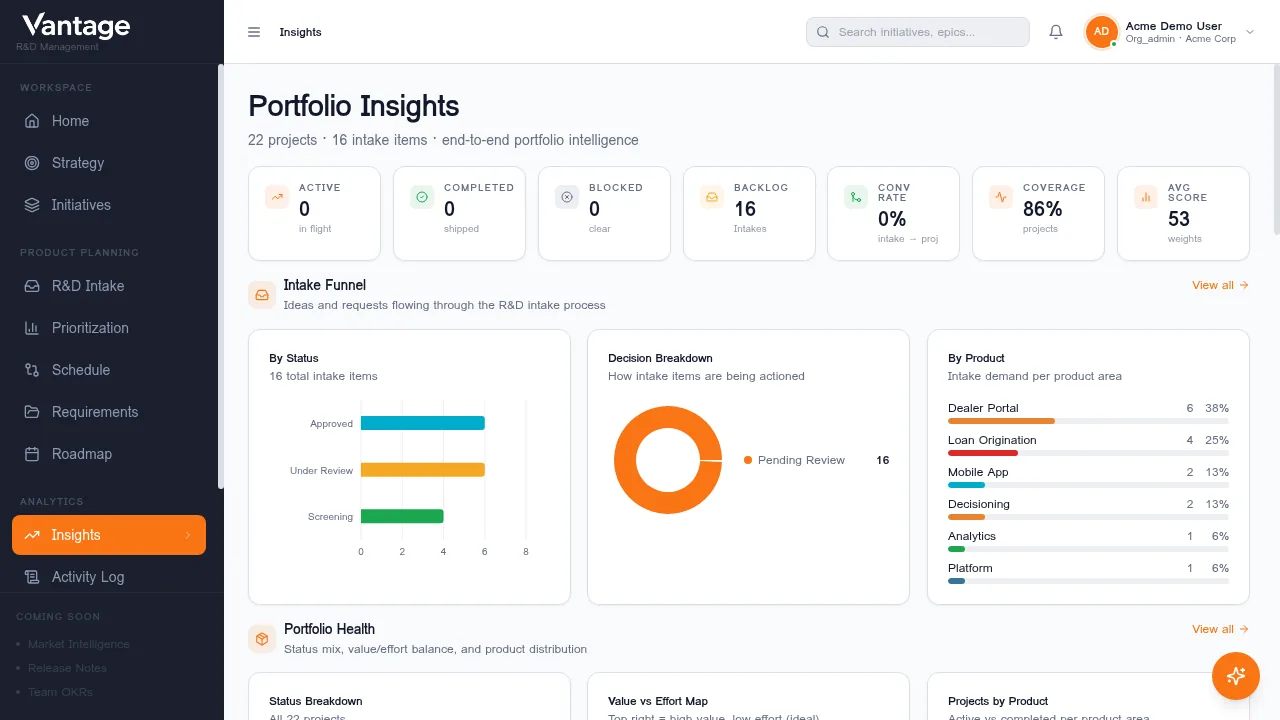Screen dimensions: 1280x720
Task: Click the Conv Rate card icon
Action: (x=856, y=197)
